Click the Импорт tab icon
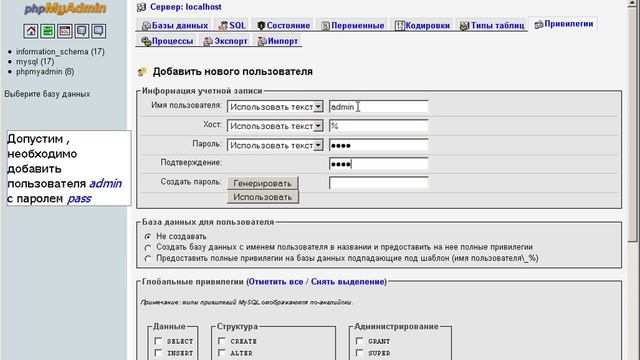The image size is (640, 360). [262, 41]
